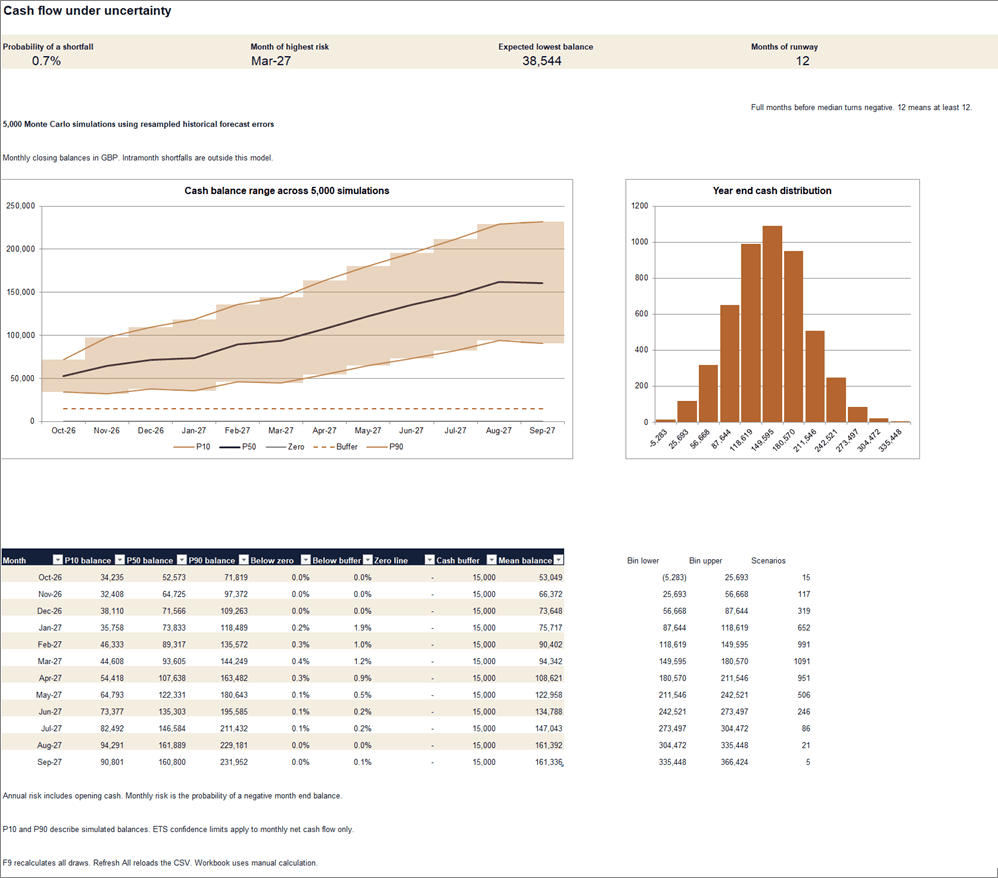Select the P90 balance cell 109,263
This screenshot has height=878, width=998.
(234, 611)
